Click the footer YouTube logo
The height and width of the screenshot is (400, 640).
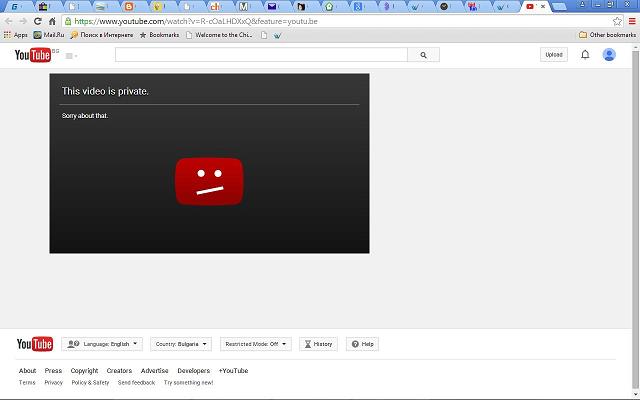point(35,344)
